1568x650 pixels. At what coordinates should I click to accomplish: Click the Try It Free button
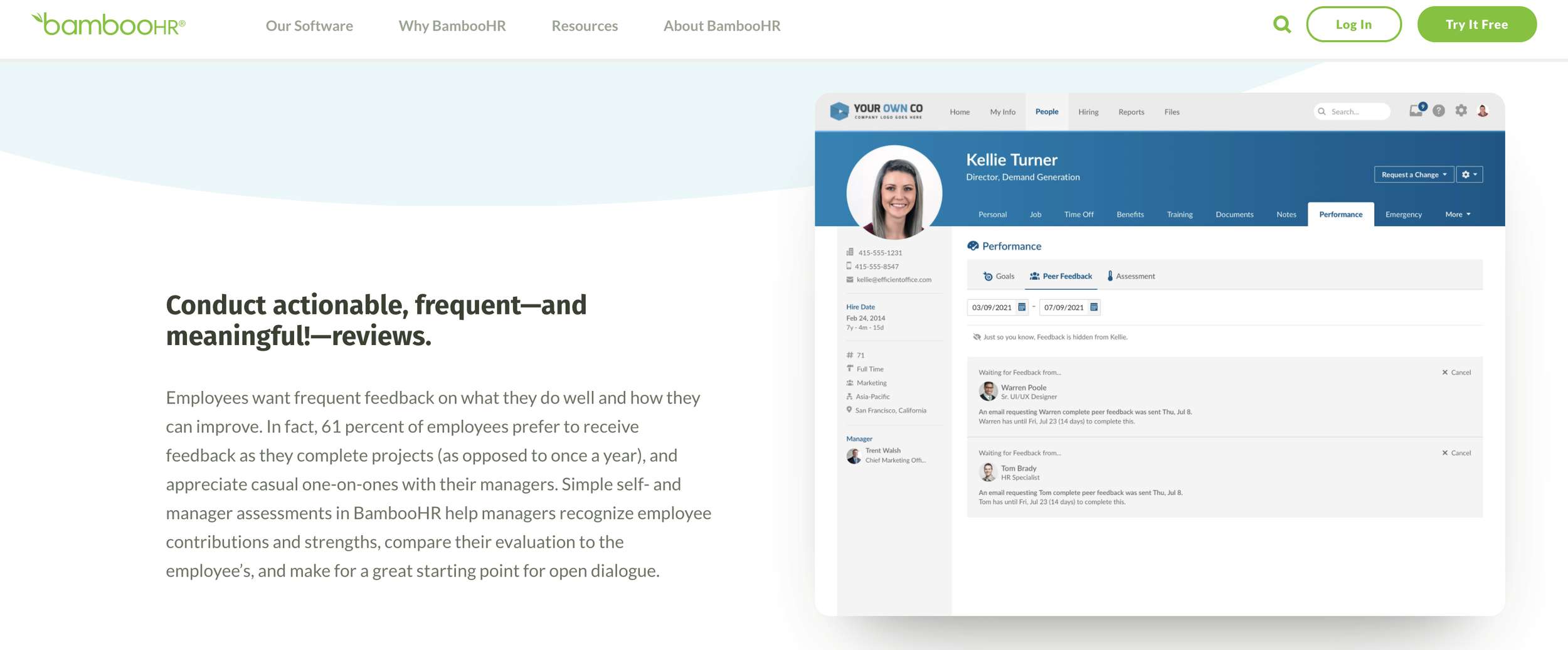tap(1476, 24)
